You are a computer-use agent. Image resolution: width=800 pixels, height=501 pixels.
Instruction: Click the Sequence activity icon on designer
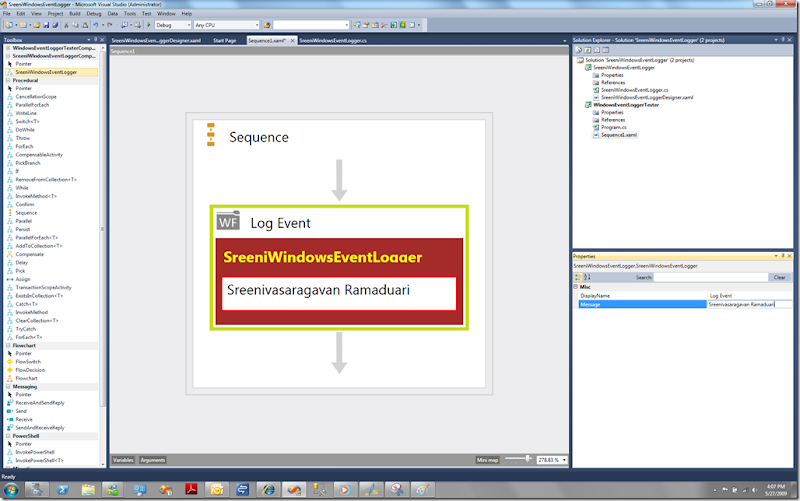coord(211,135)
